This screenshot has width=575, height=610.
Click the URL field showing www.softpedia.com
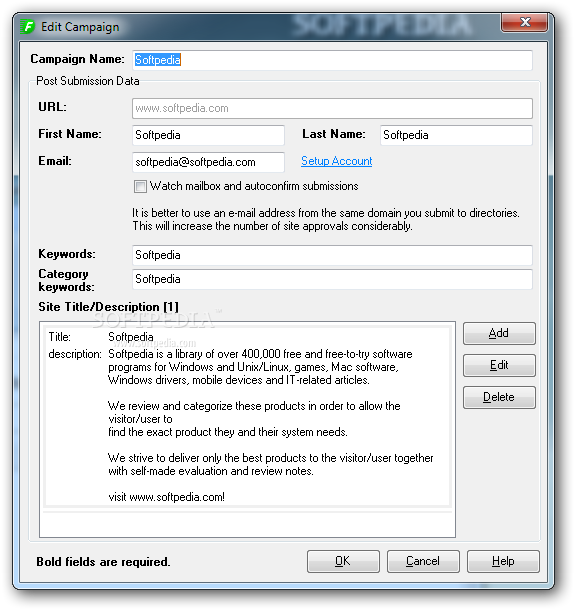click(332, 108)
